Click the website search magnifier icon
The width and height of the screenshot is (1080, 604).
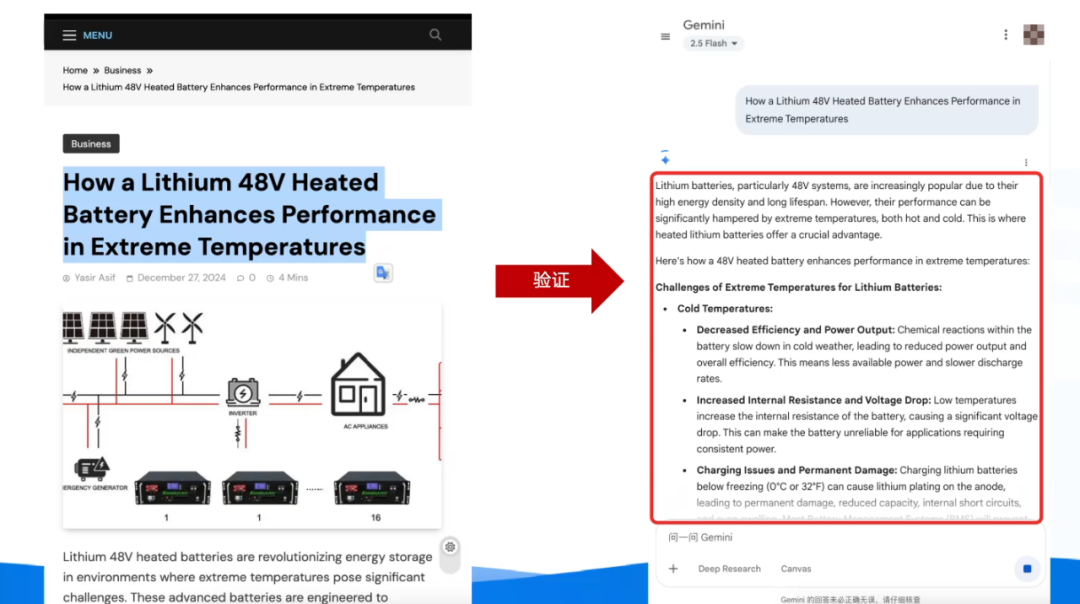435,34
